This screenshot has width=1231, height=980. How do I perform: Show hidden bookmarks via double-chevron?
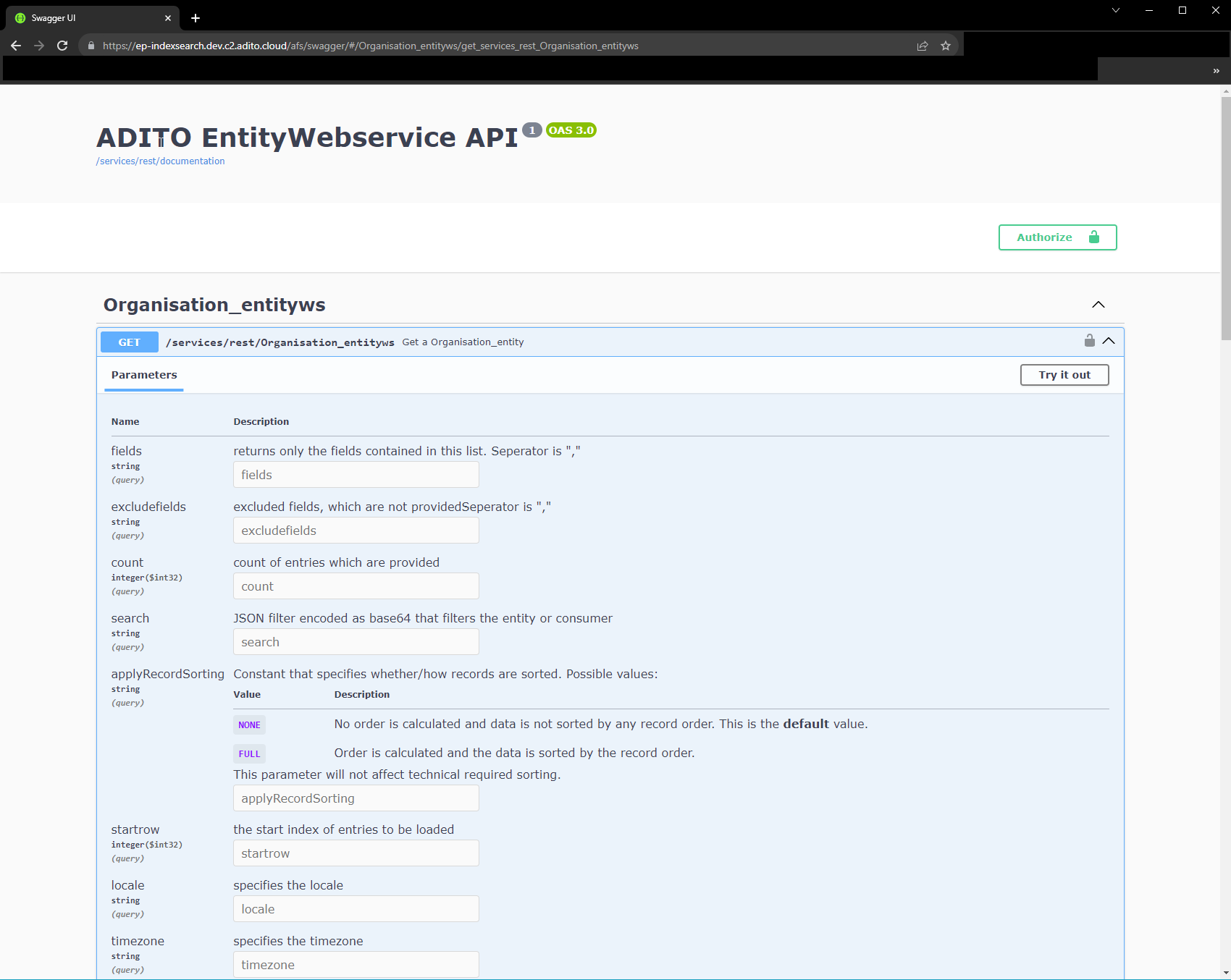coord(1216,70)
